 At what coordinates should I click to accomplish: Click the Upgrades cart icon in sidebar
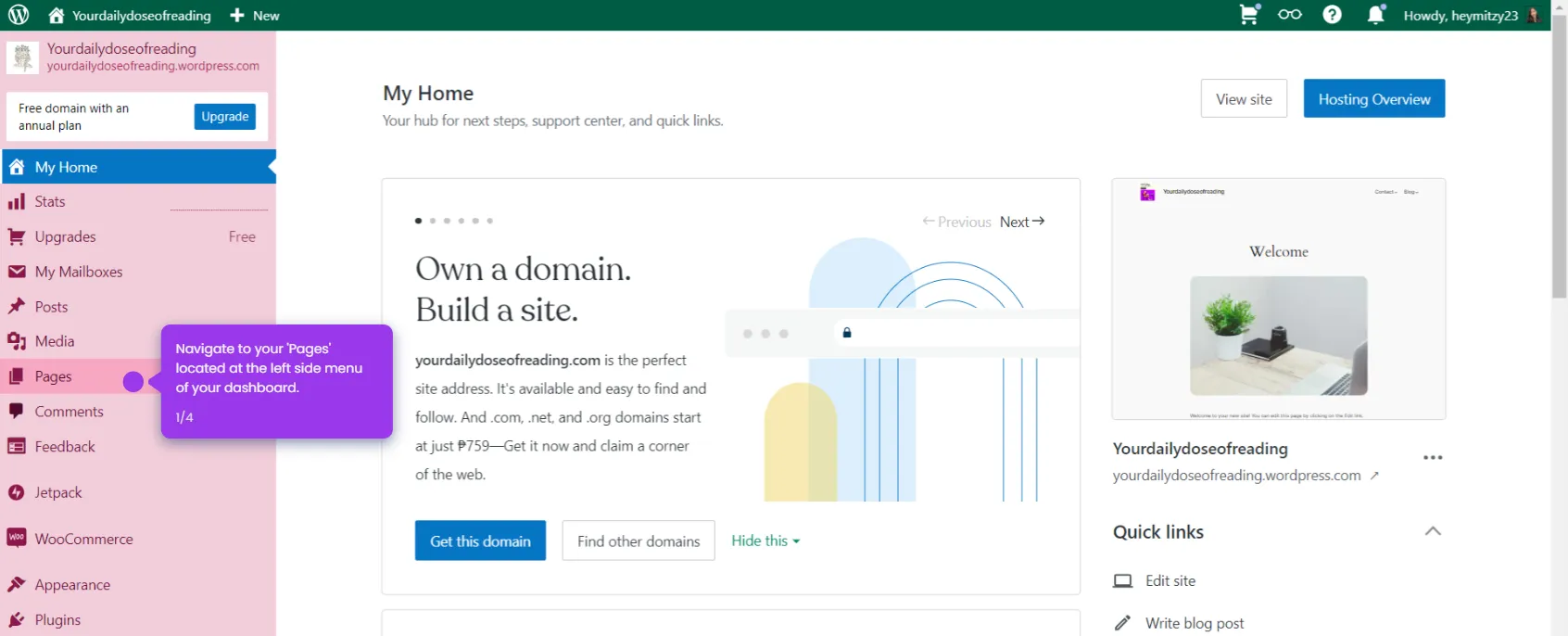(x=17, y=237)
